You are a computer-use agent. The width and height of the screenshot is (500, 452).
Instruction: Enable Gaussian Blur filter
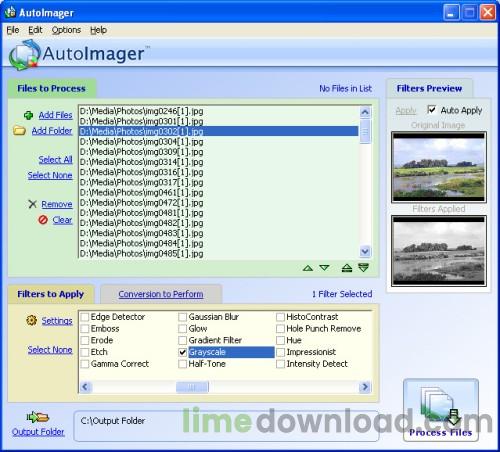tap(183, 317)
